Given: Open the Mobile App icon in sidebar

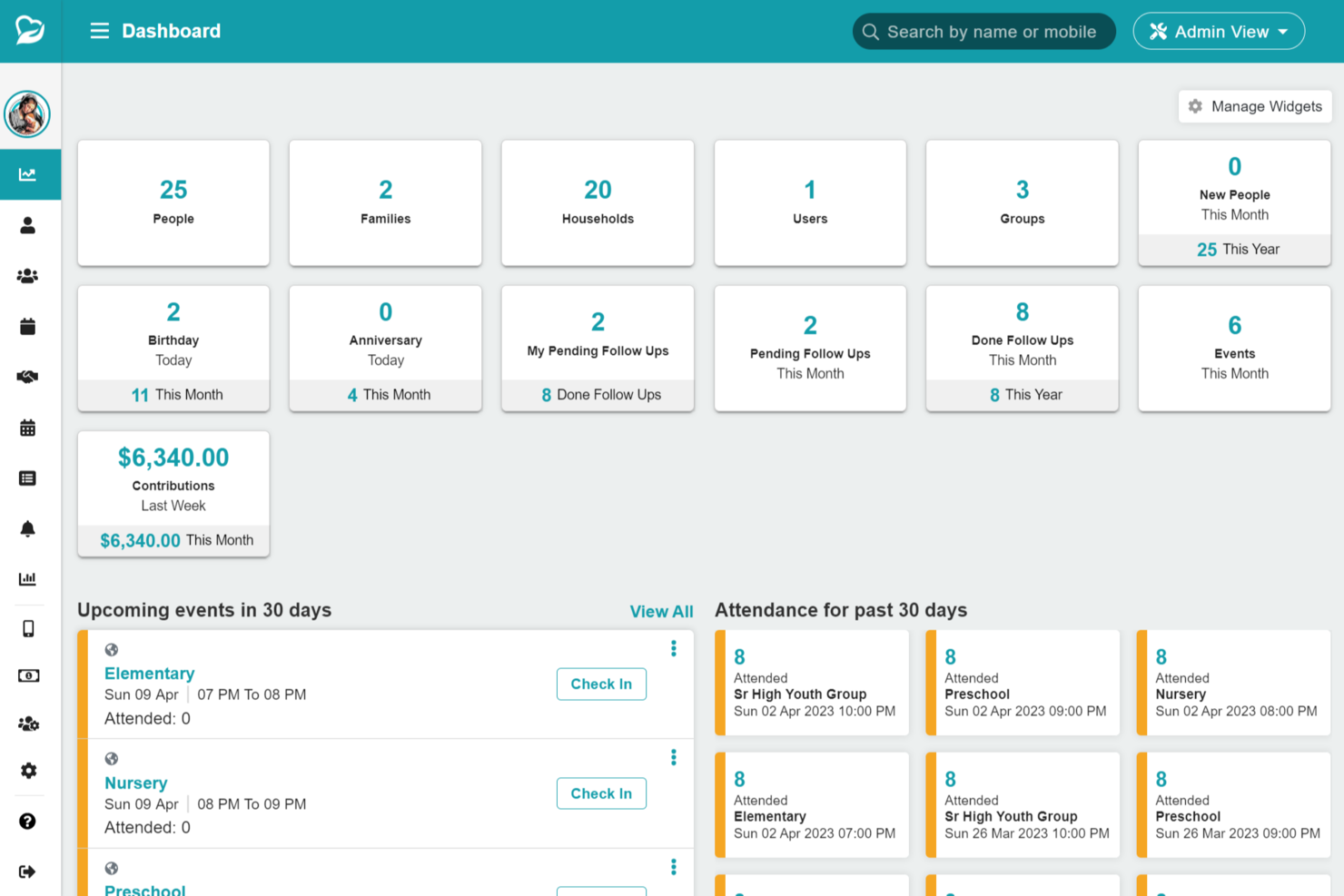Looking at the screenshot, I should tap(27, 627).
